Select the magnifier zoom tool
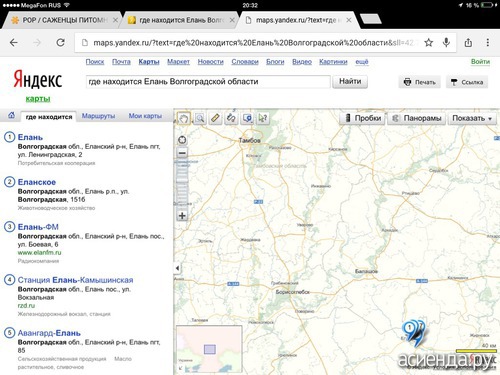 coord(200,118)
